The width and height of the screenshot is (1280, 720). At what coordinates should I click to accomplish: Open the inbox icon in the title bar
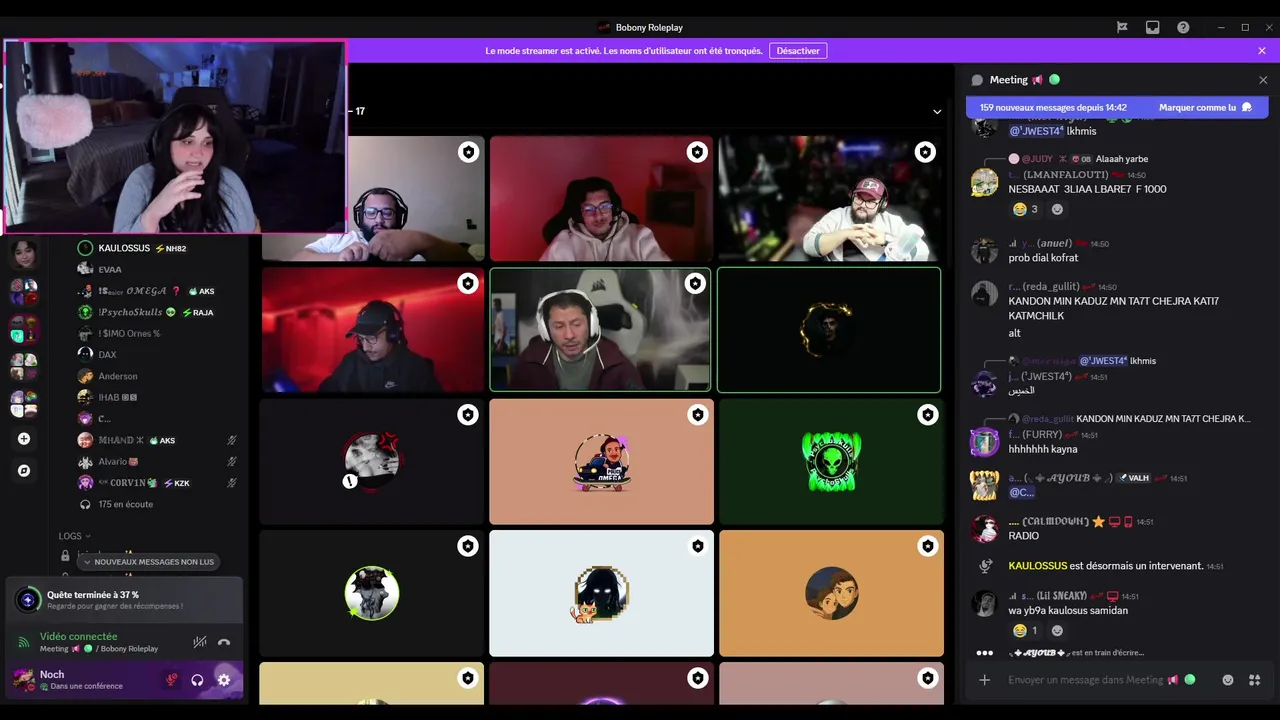click(x=1152, y=27)
